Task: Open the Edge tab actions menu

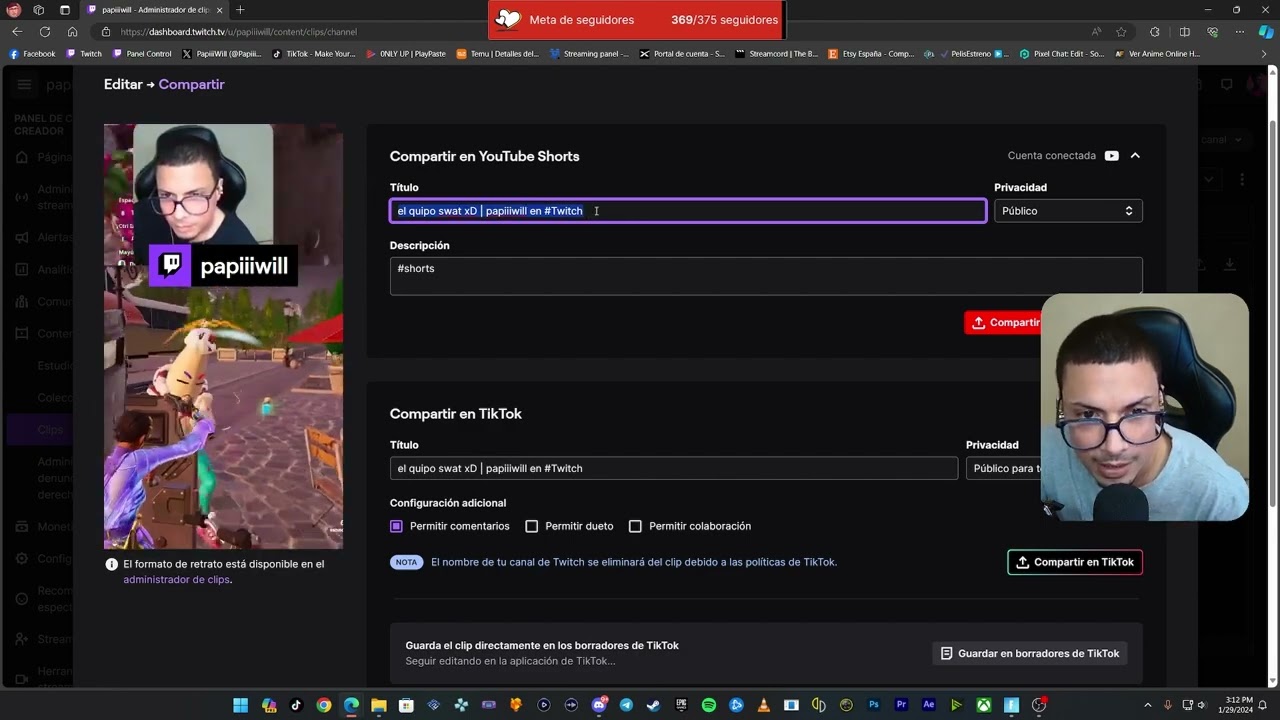Action: (x=65, y=10)
